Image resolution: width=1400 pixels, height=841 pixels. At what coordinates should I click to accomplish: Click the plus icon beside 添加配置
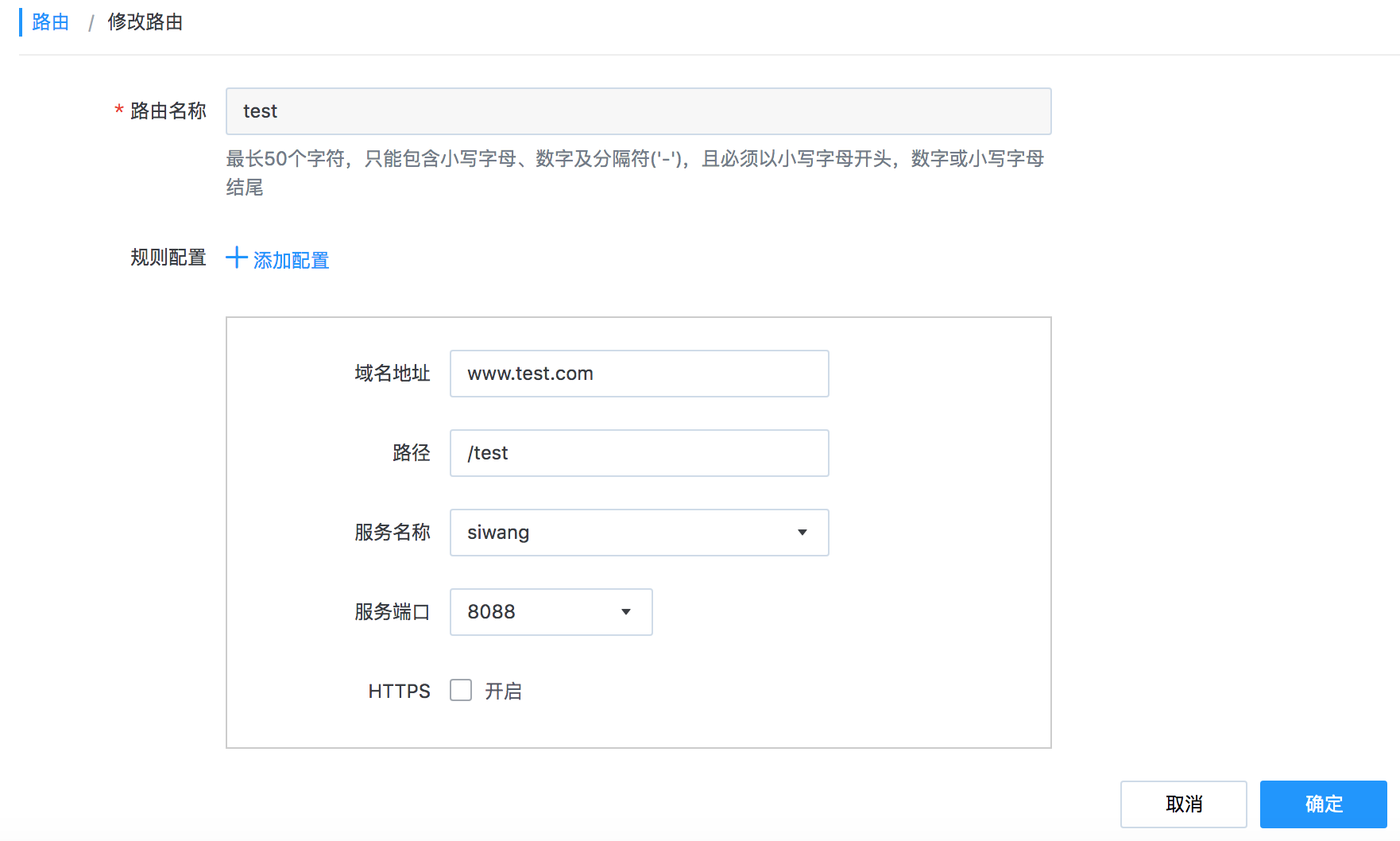pos(236,258)
